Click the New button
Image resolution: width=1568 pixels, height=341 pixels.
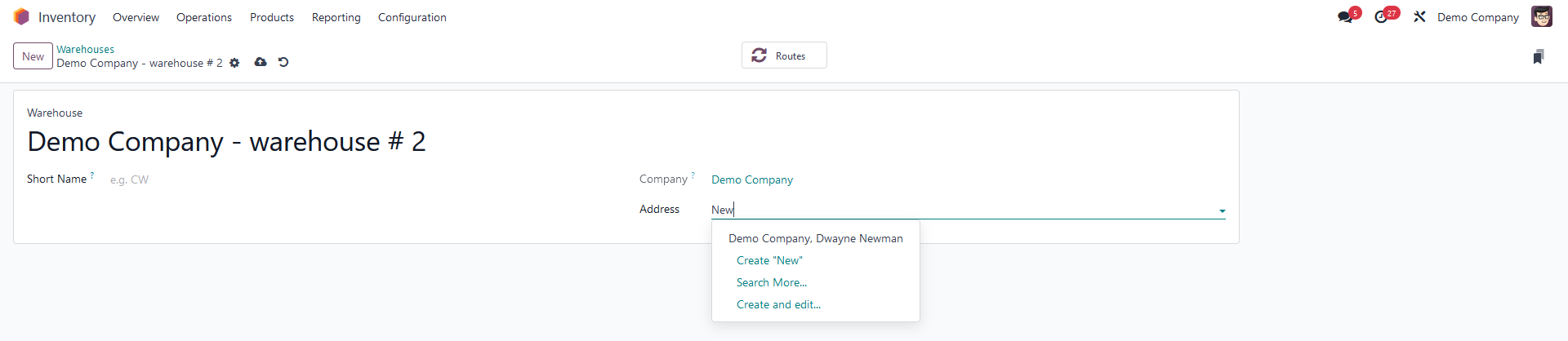coord(33,56)
